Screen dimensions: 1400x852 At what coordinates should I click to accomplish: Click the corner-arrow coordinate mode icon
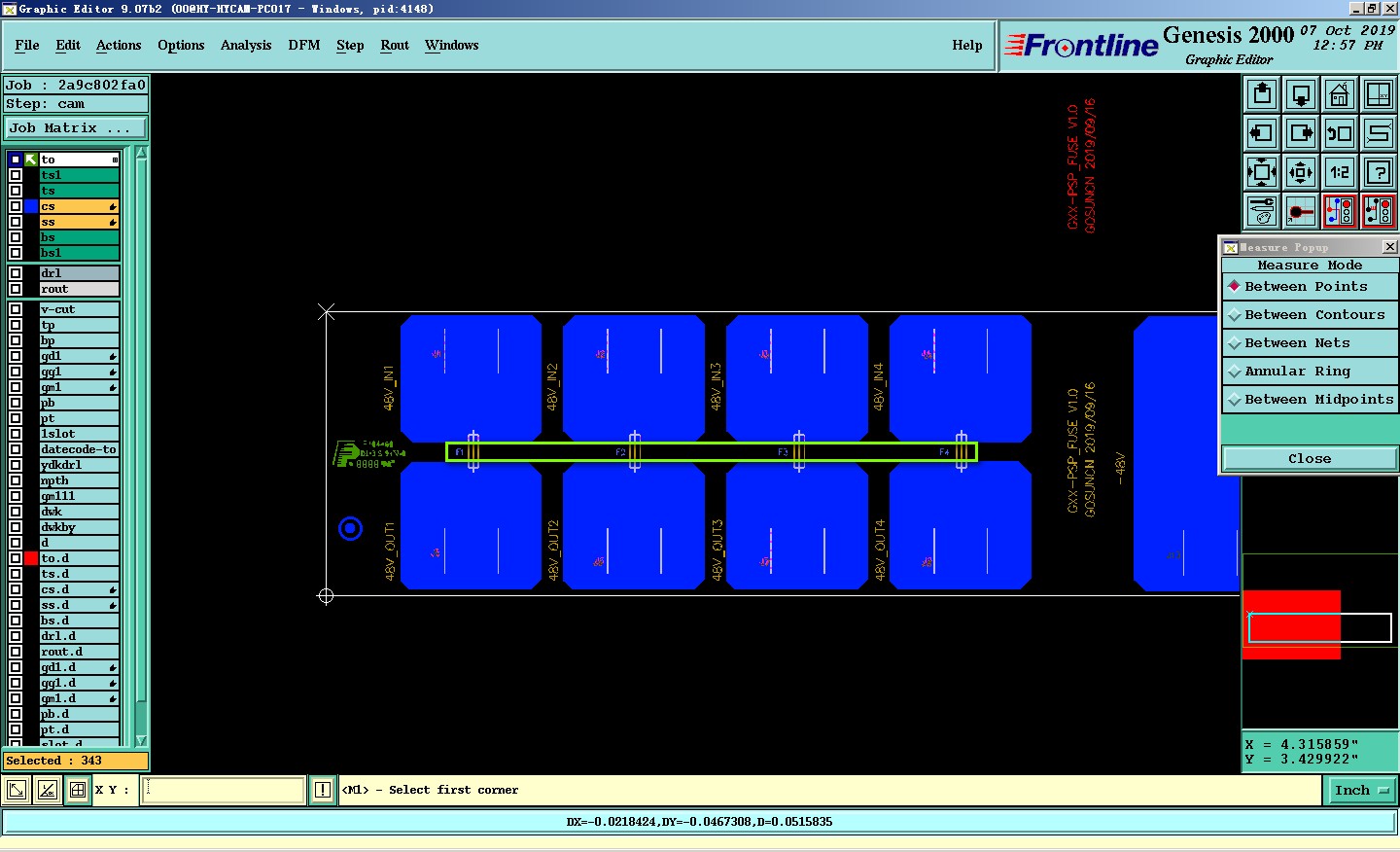[17, 790]
